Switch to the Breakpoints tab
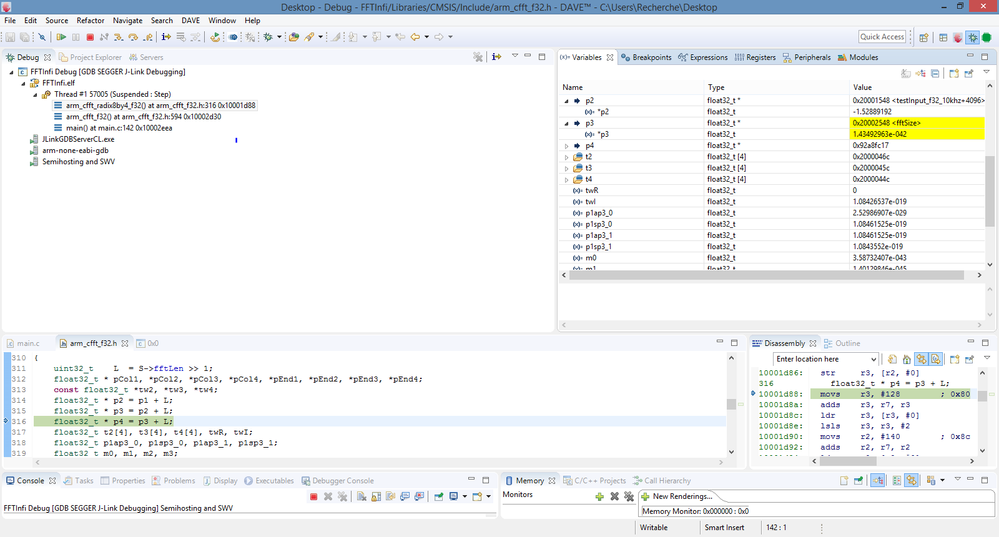This screenshot has height=537, width=999. tap(646, 57)
